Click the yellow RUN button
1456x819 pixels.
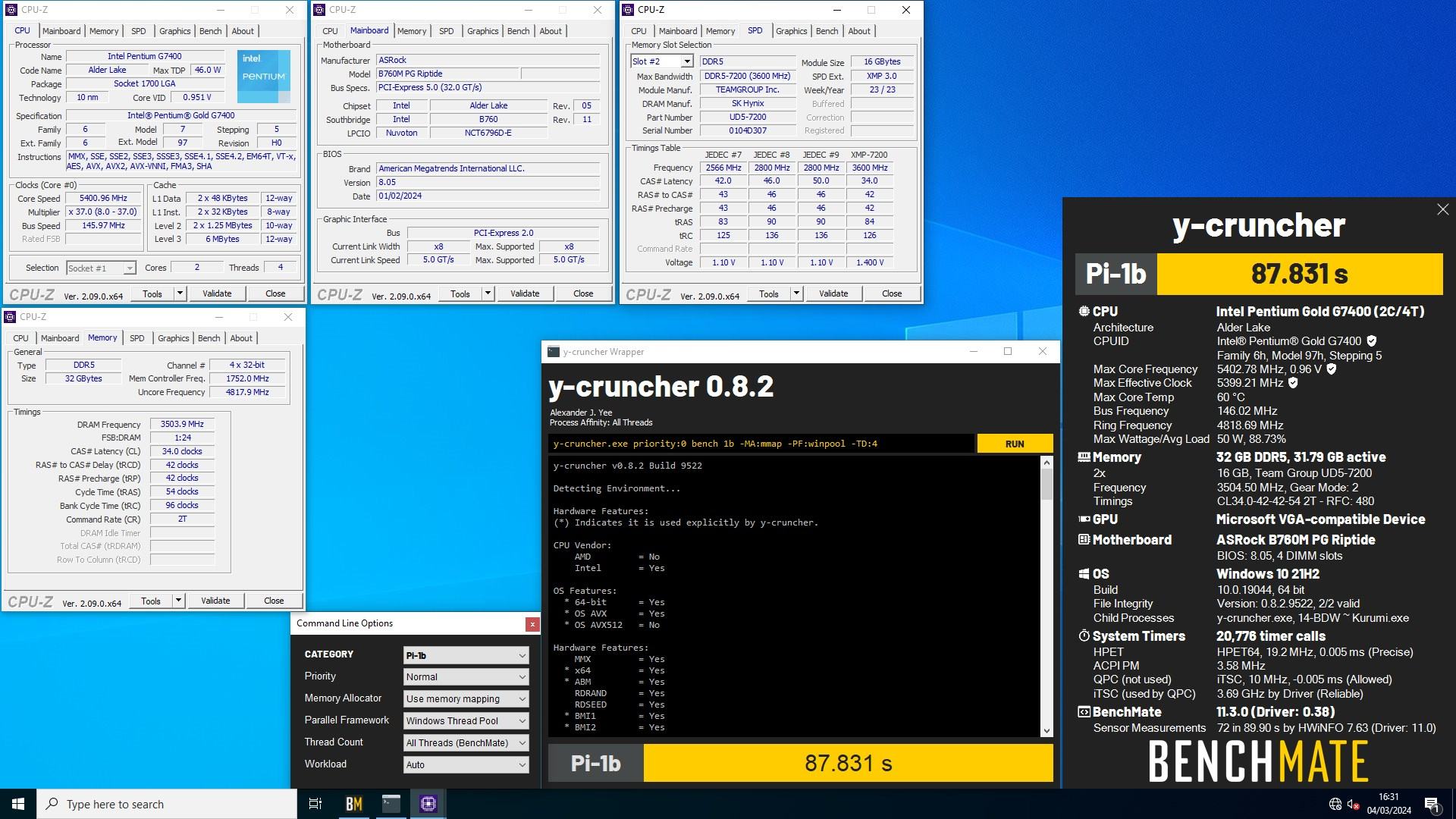point(1015,444)
